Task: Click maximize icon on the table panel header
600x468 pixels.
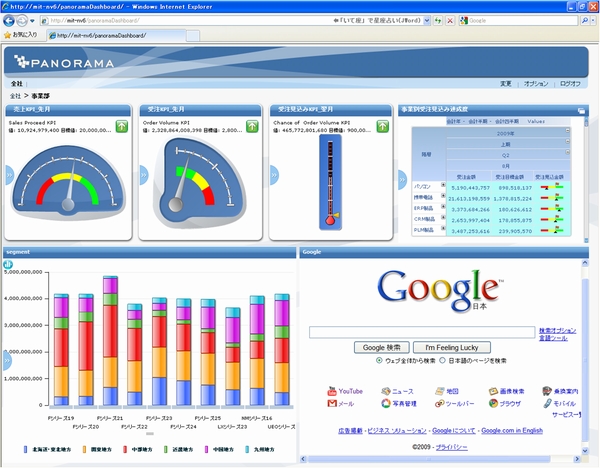Action: [581, 111]
